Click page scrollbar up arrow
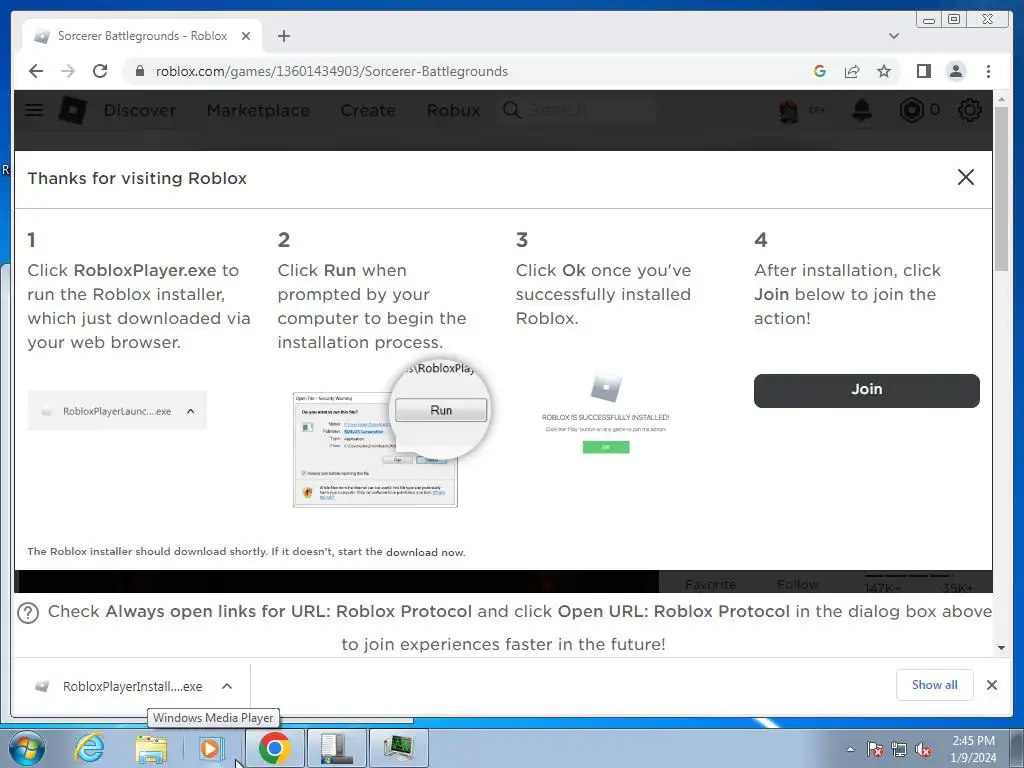Viewport: 1024px width, 768px height. coord(1002,99)
